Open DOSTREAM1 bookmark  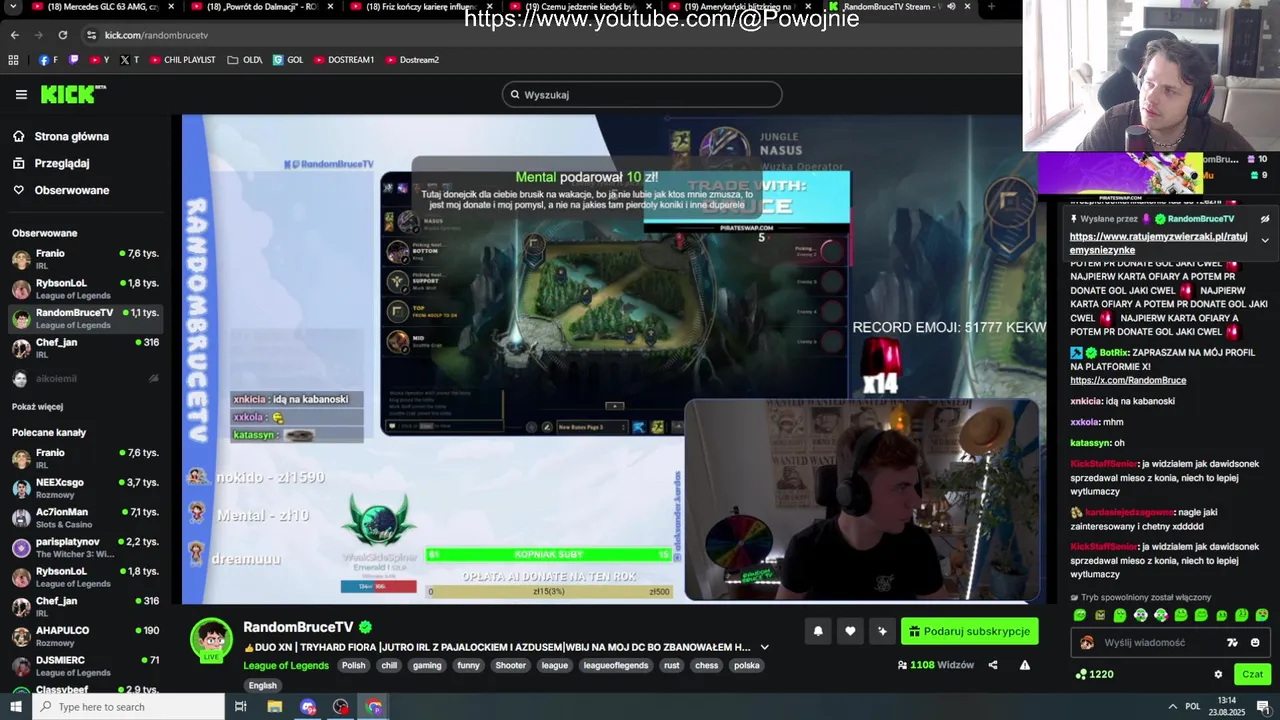pos(343,60)
